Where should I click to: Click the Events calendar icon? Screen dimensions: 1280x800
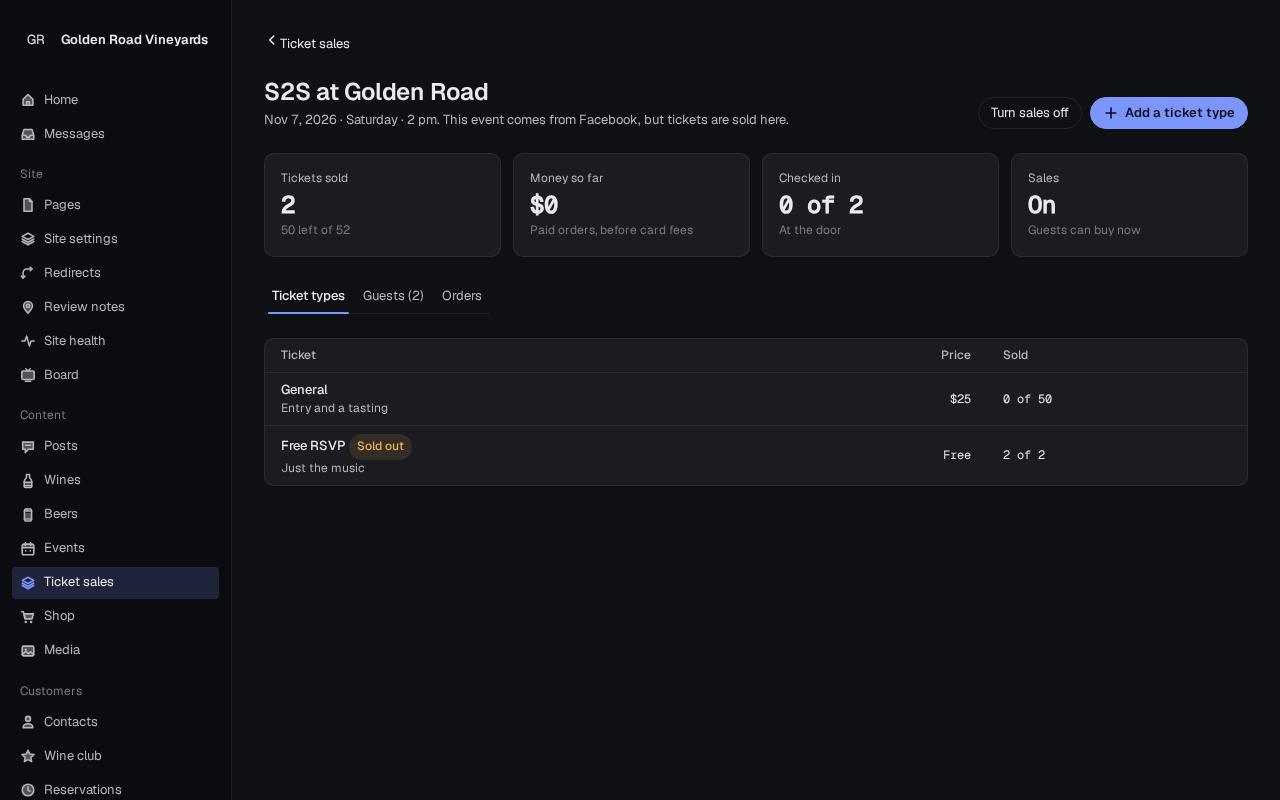tap(28, 548)
